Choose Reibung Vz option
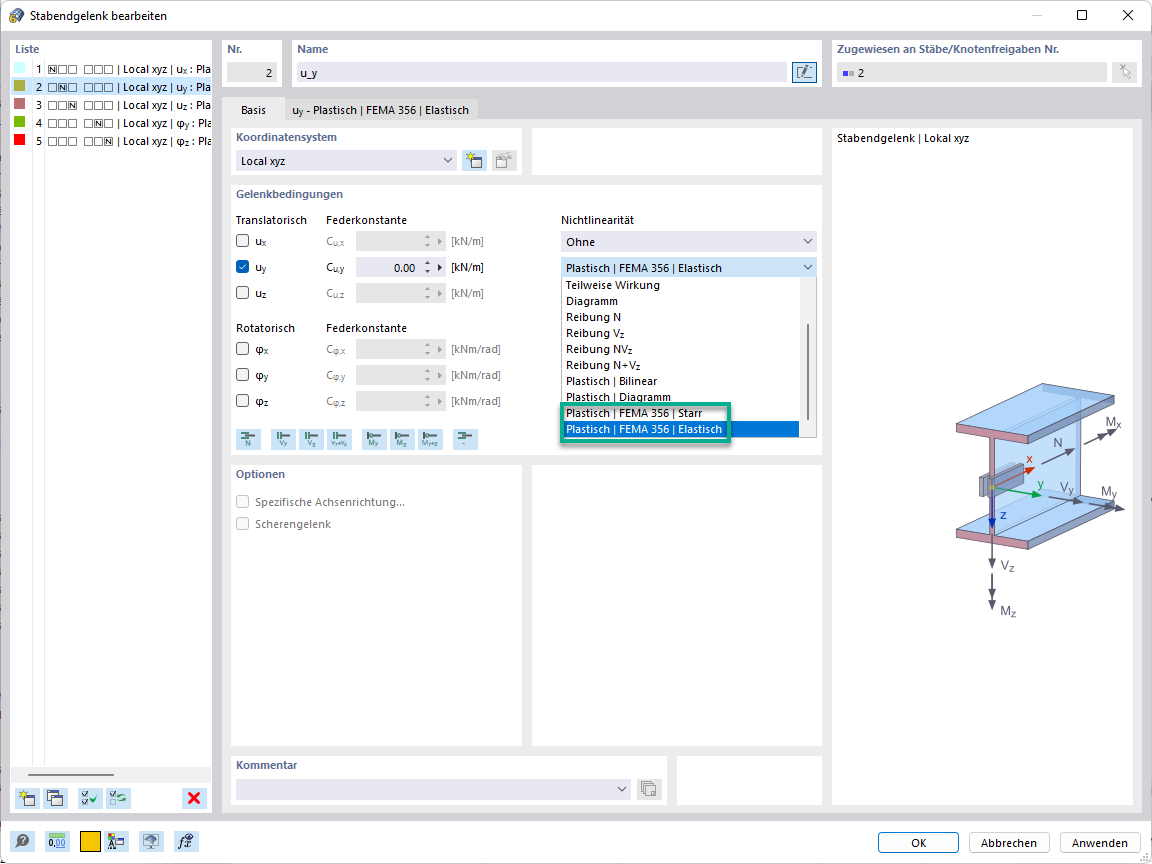The height and width of the screenshot is (864, 1152). 680,334
